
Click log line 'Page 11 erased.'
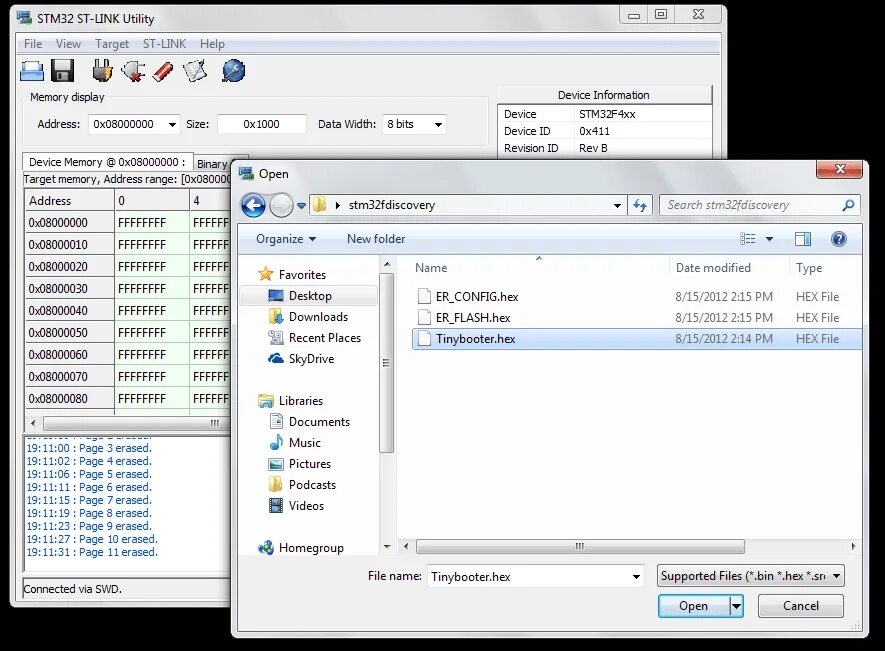[x=92, y=552]
